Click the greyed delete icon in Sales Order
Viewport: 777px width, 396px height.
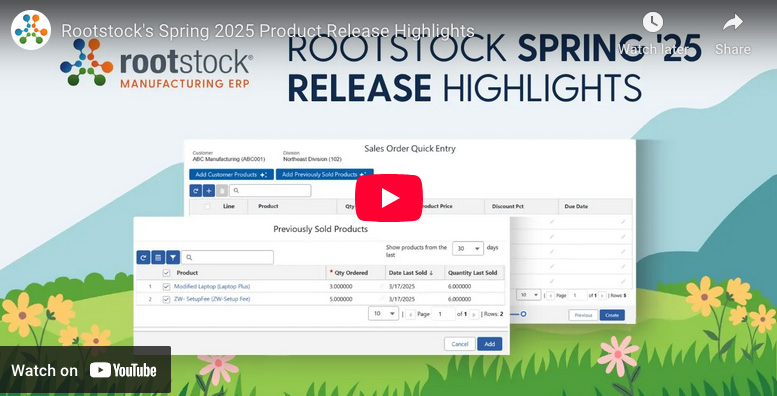tap(222, 190)
